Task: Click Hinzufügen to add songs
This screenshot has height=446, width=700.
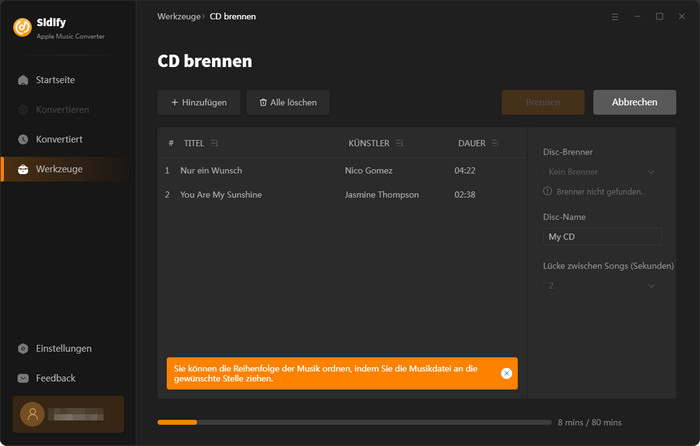Action: (199, 102)
